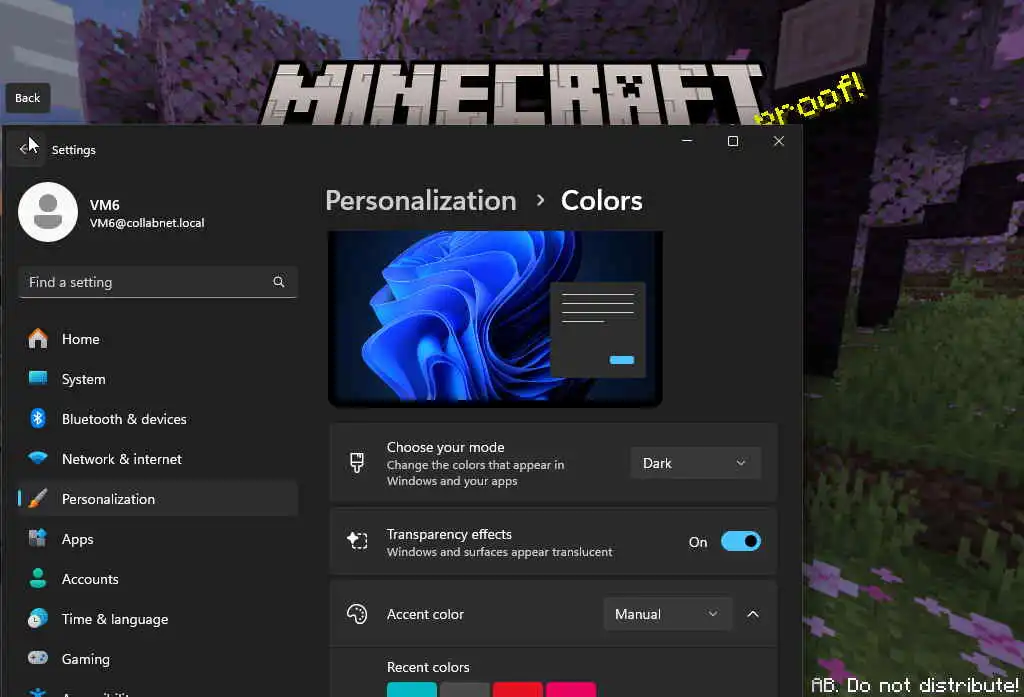Click the Personalization paintbrush icon

coord(38,498)
